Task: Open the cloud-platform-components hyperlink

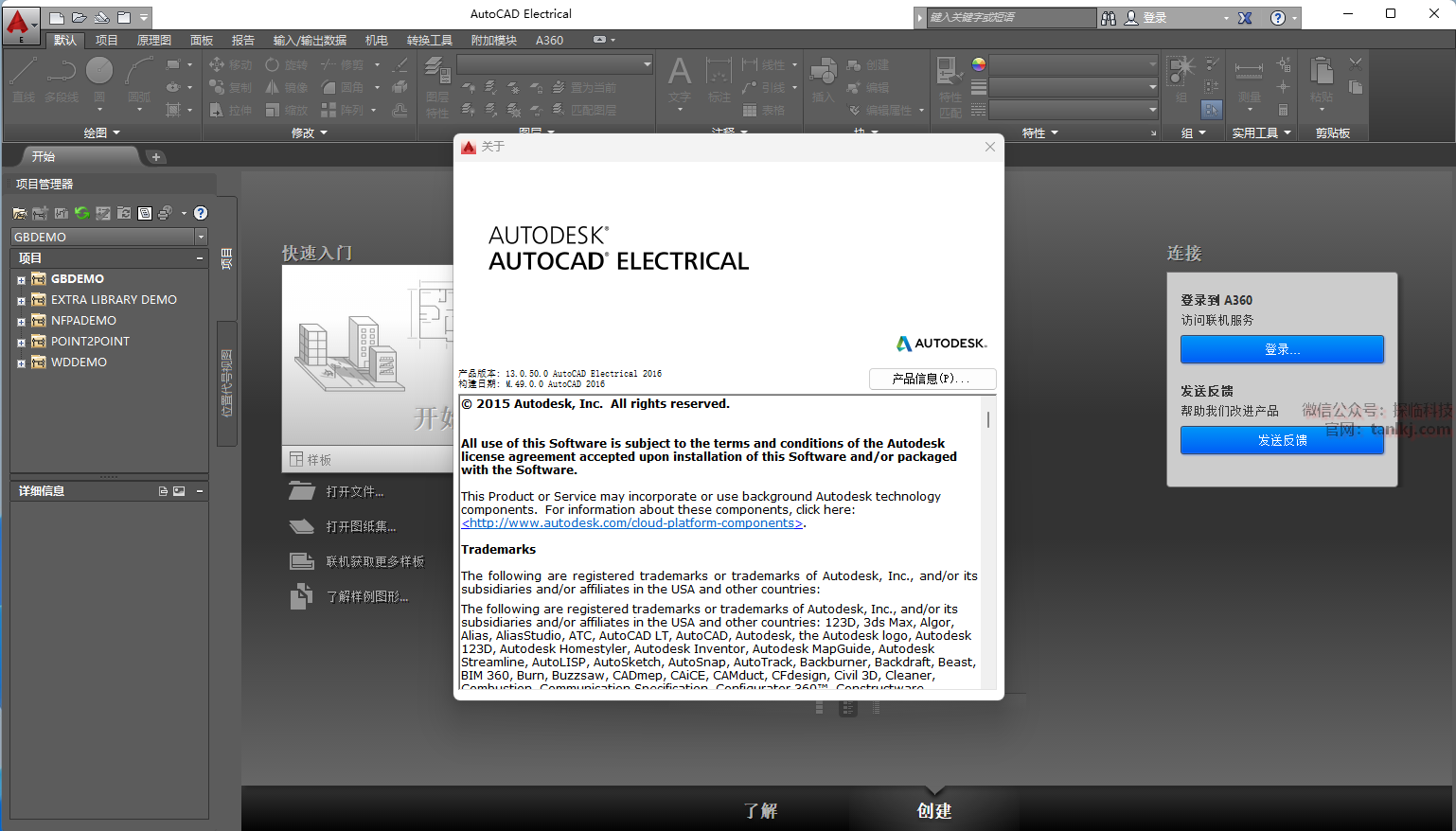Action: [x=632, y=523]
